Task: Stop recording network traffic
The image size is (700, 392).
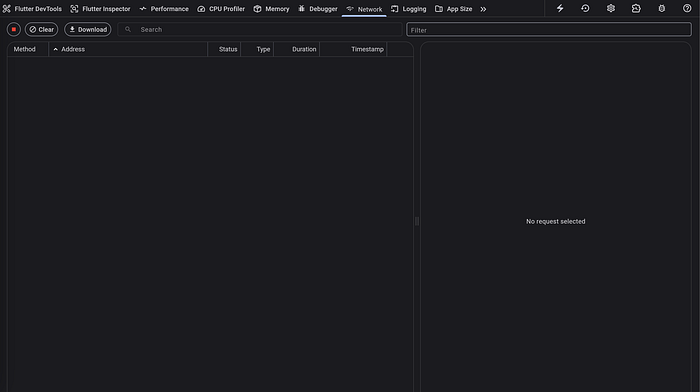Action: click(14, 29)
